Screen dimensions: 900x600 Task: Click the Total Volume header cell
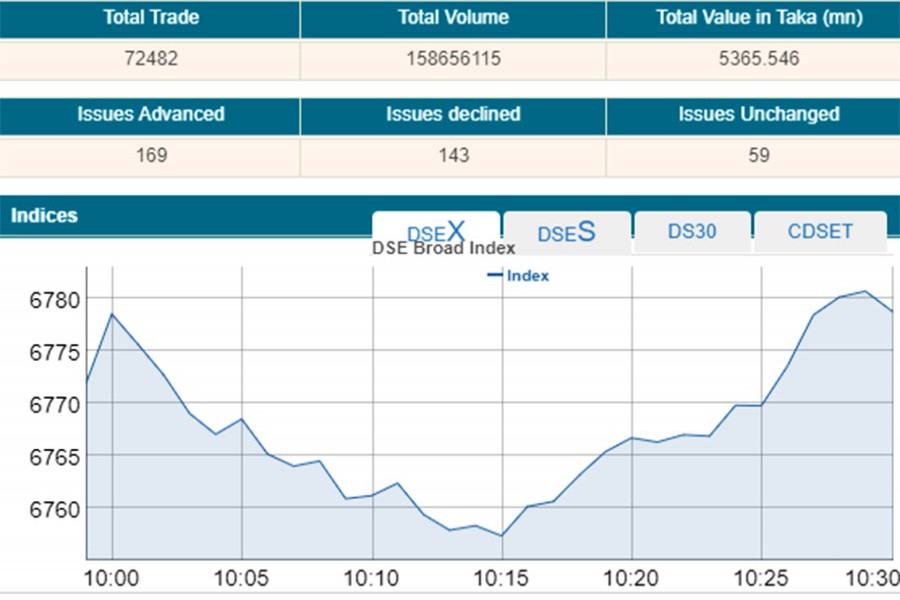(453, 18)
